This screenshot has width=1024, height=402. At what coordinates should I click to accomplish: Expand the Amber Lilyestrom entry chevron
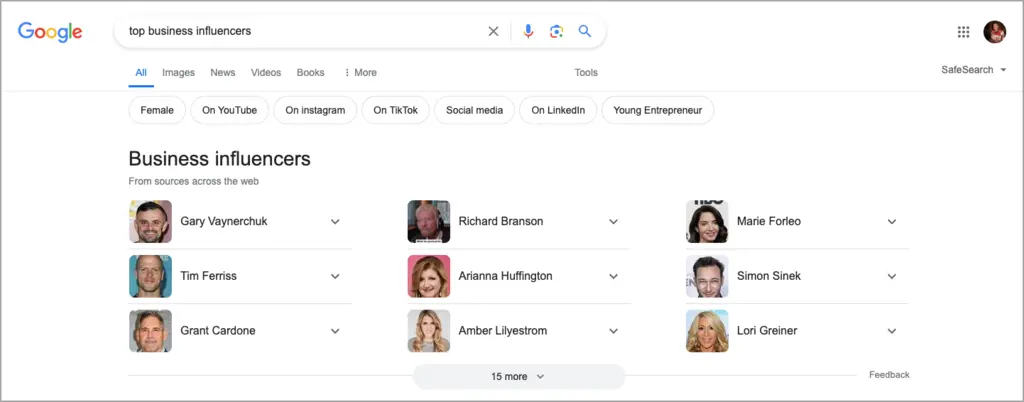point(613,332)
